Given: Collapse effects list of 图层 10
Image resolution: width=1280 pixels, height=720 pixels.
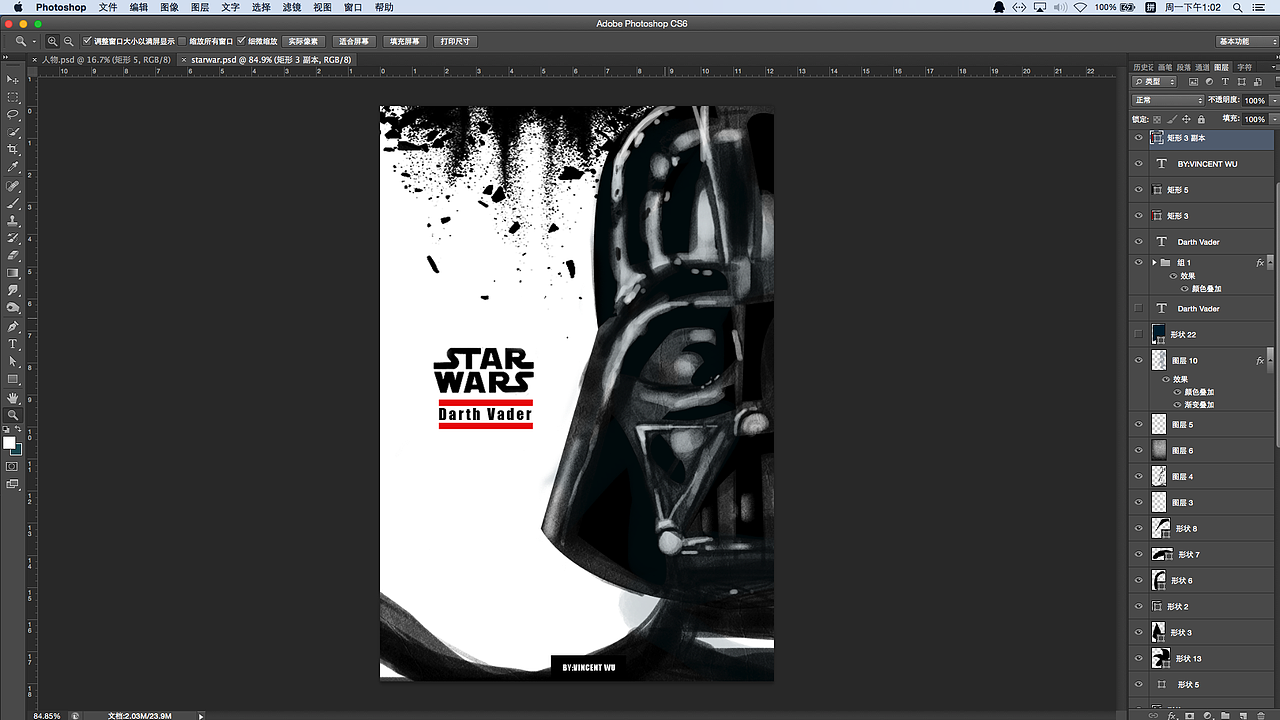Looking at the screenshot, I should click(1270, 360).
